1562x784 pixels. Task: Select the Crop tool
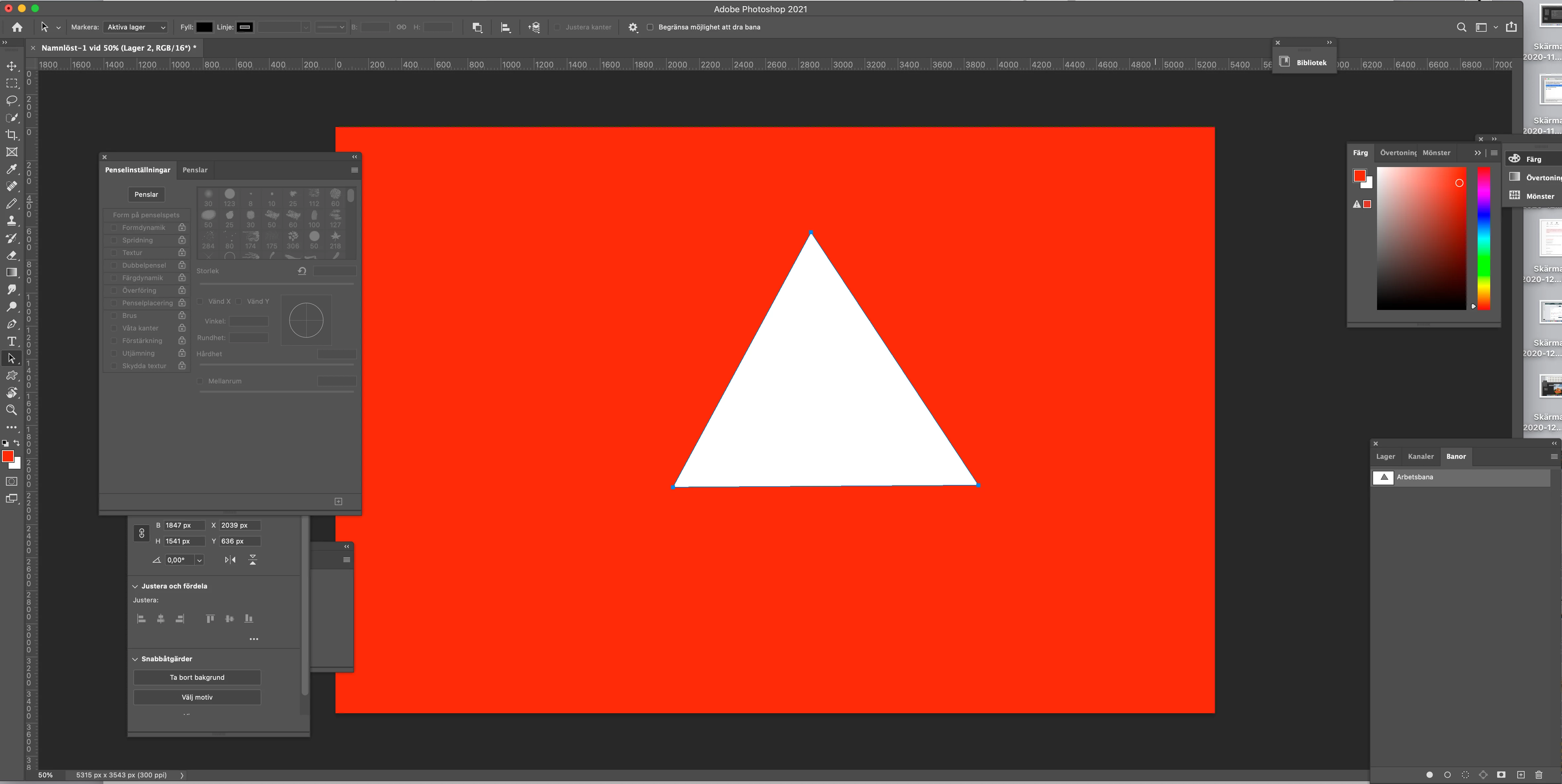pos(12,135)
